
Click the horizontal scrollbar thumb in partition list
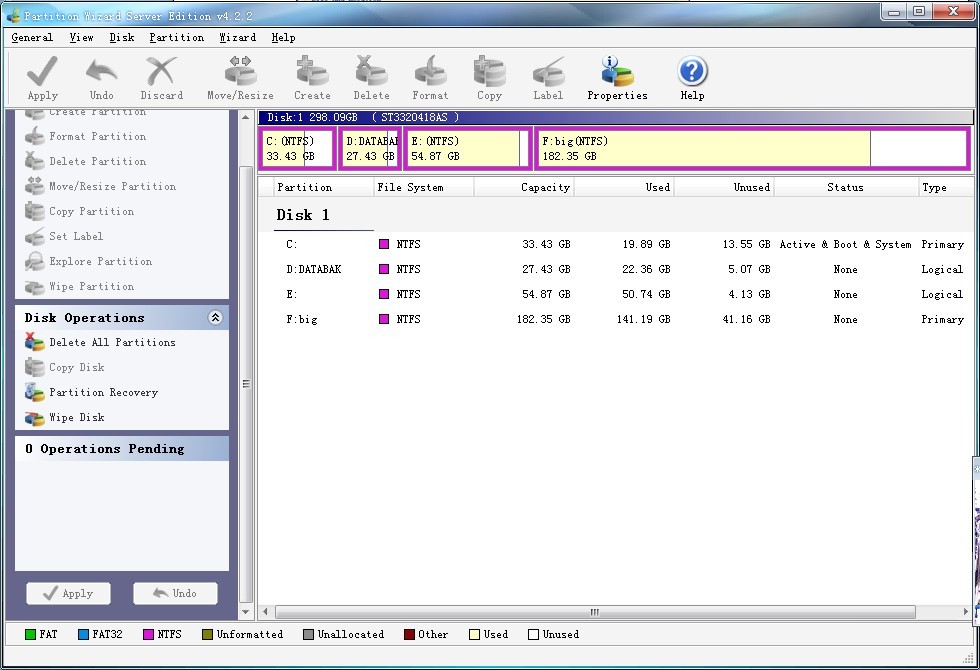pyautogui.click(x=595, y=612)
